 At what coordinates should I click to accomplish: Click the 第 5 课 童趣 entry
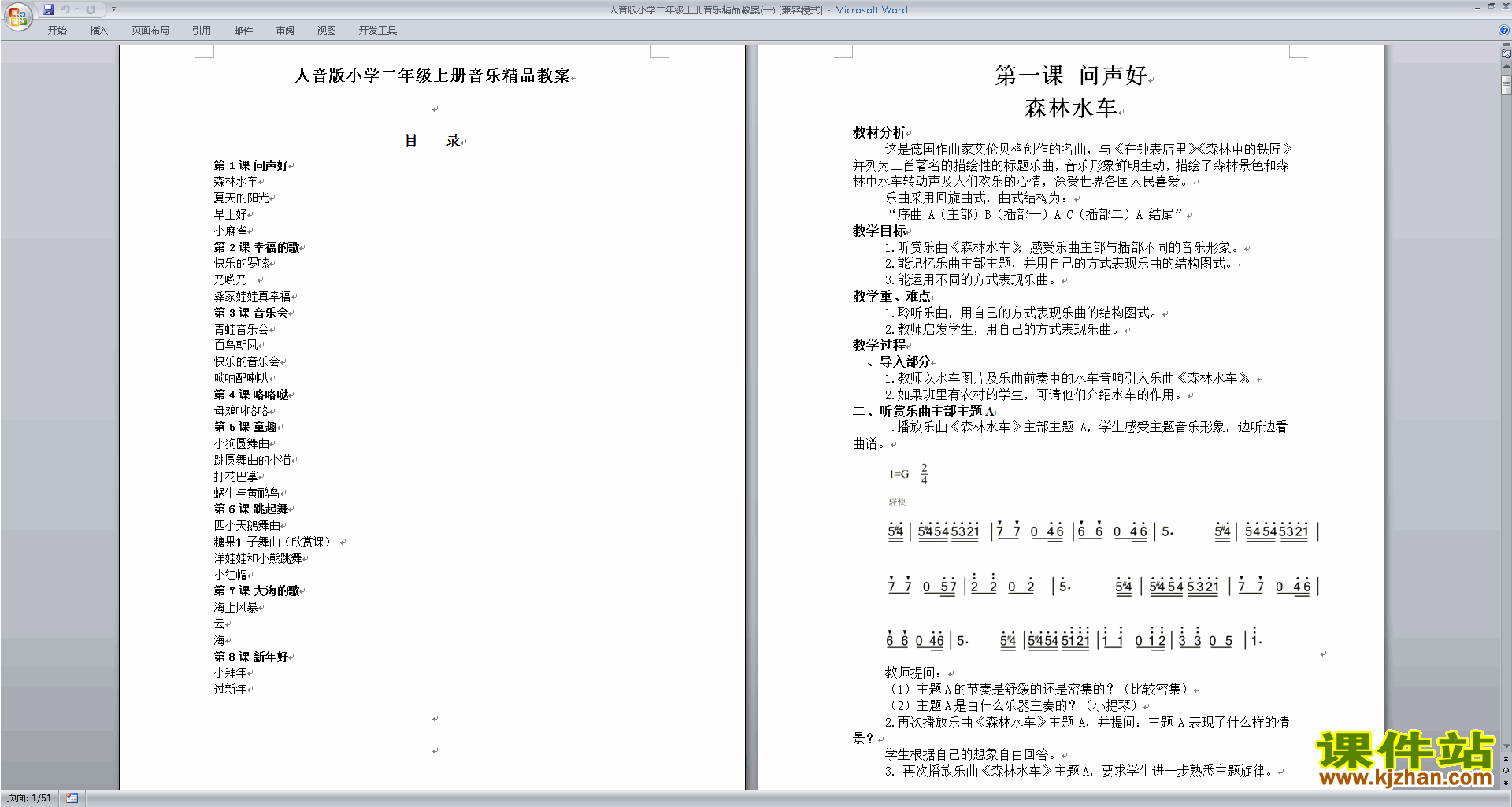click(246, 427)
